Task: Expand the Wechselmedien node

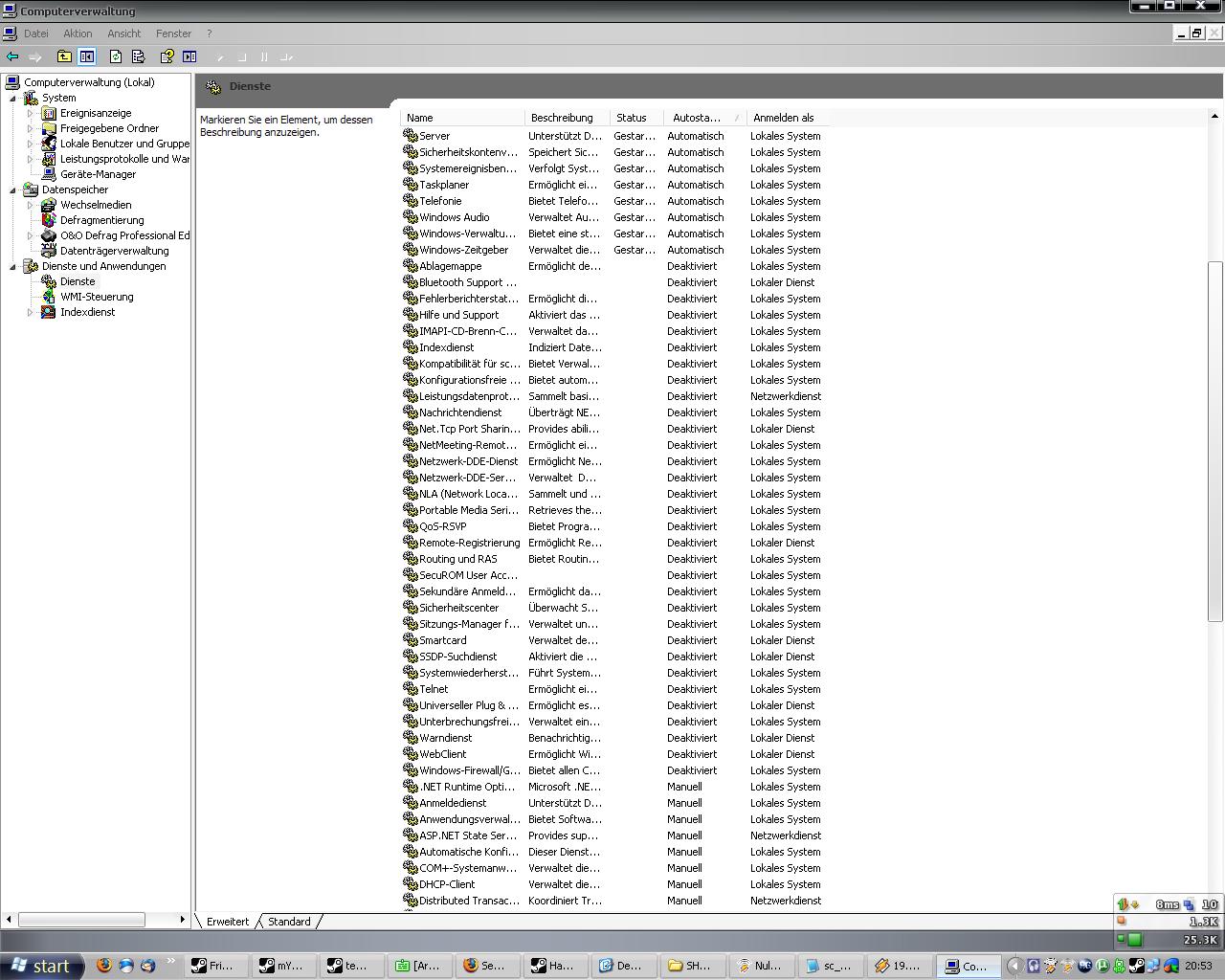Action: coord(30,205)
